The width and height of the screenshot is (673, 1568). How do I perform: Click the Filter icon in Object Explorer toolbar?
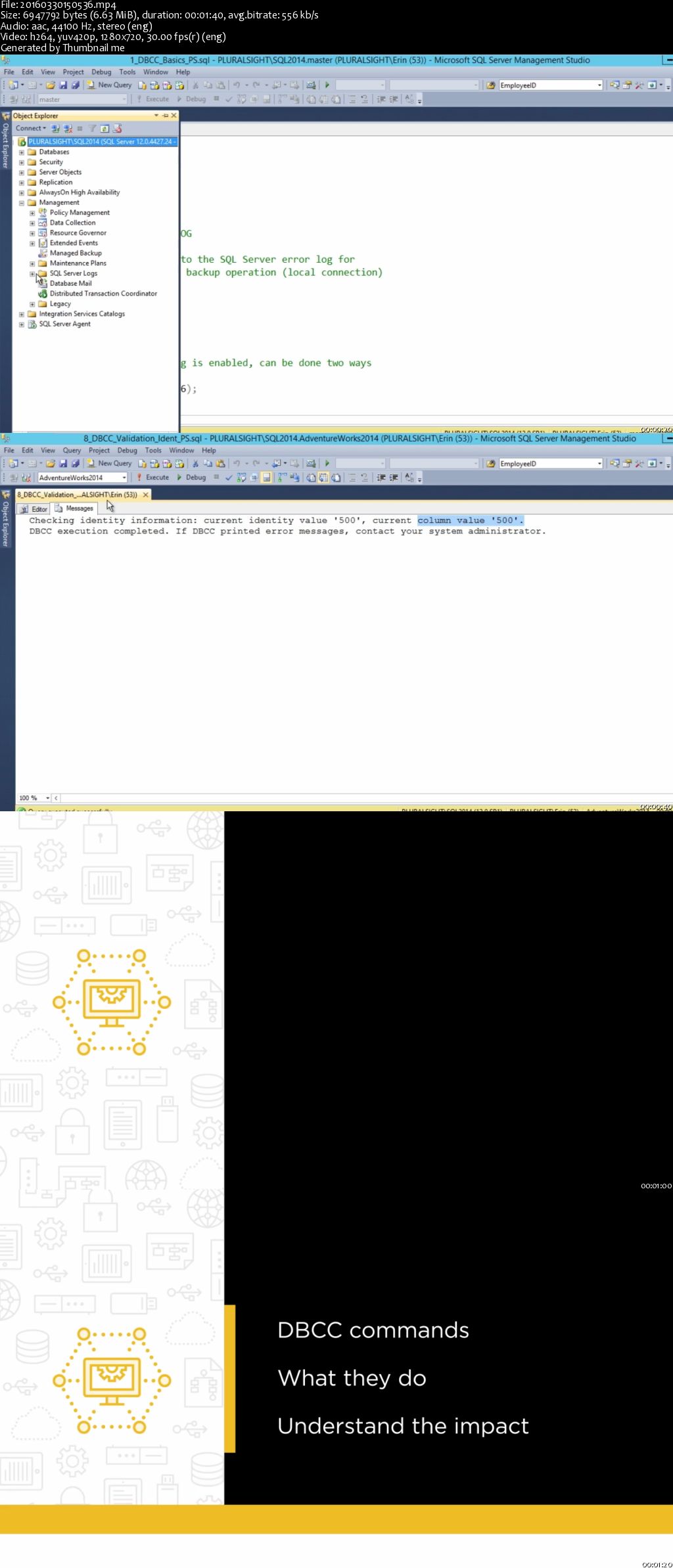93,128
